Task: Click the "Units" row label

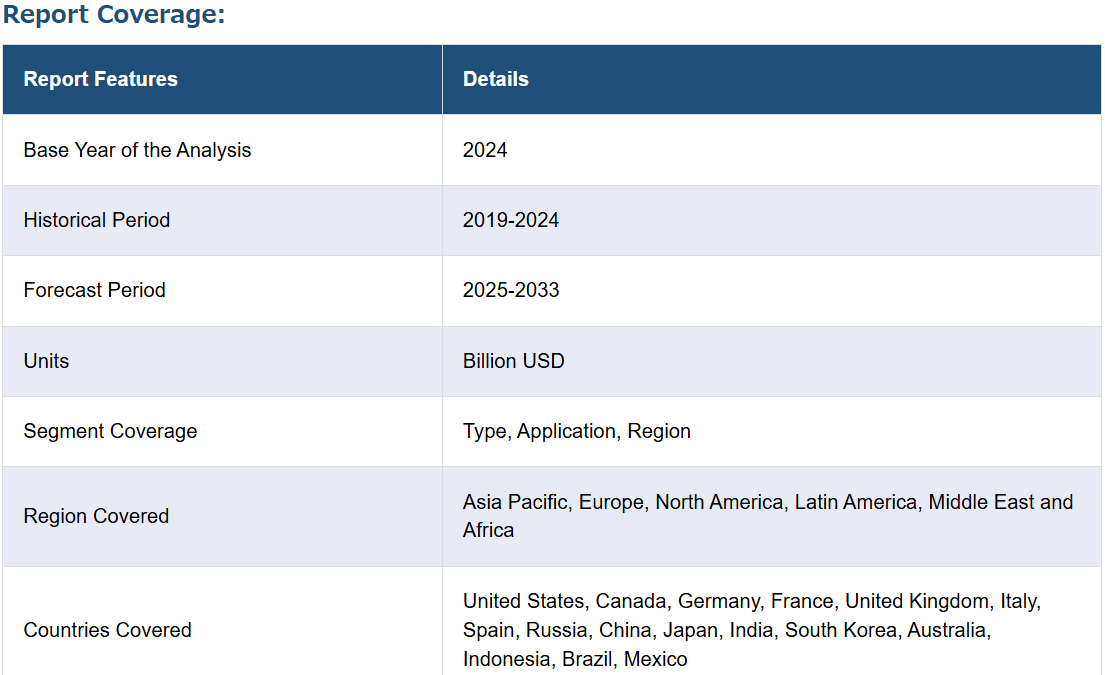Action: 47,361
